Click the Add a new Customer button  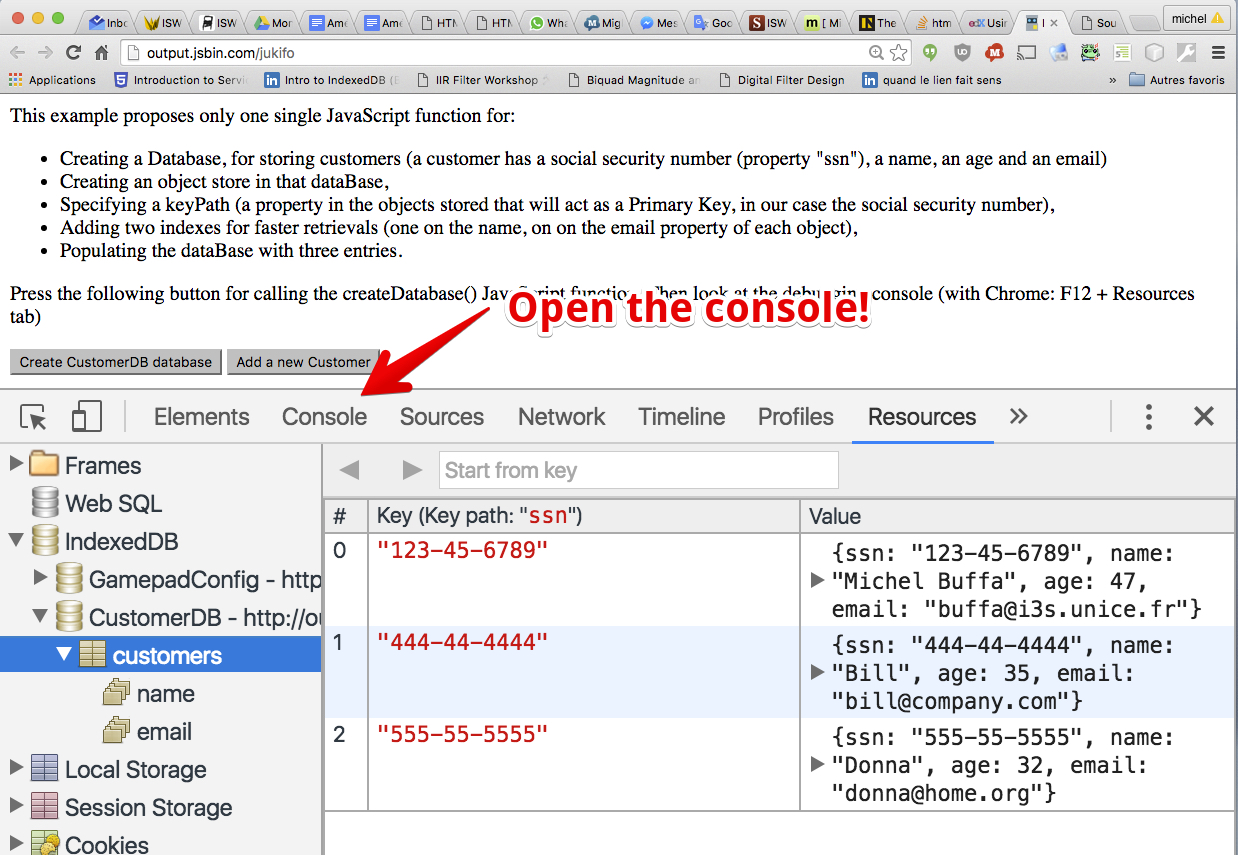click(x=303, y=362)
